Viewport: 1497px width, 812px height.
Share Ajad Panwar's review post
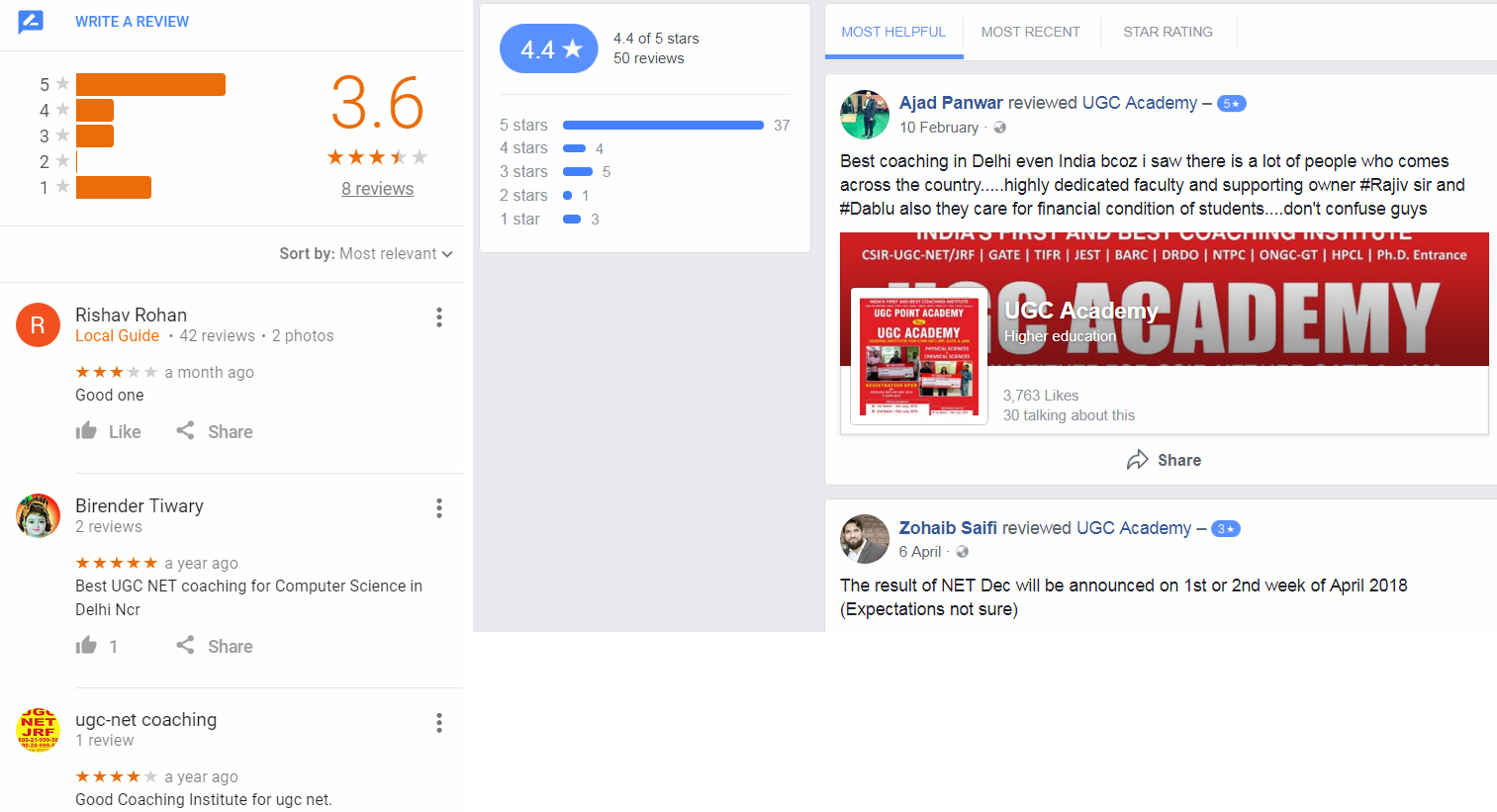coord(1165,460)
